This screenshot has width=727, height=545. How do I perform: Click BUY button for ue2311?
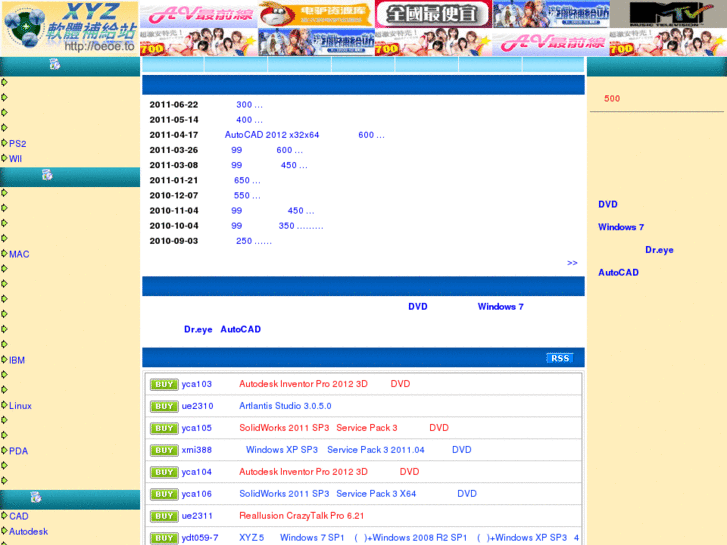tap(164, 516)
